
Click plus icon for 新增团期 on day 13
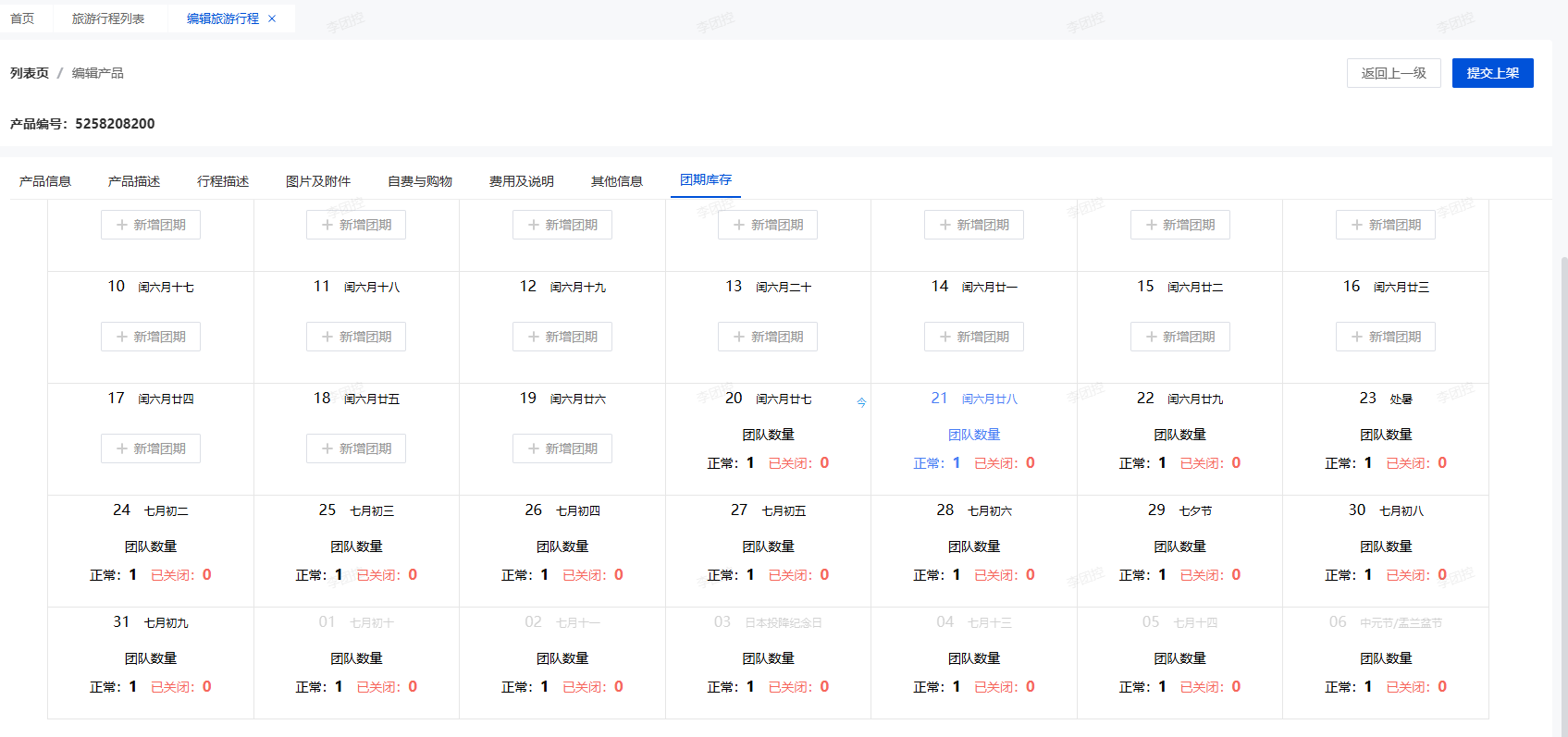click(x=739, y=338)
